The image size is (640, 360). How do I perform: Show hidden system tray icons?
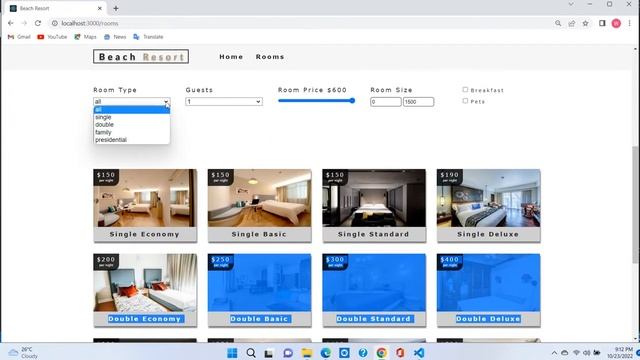554,353
